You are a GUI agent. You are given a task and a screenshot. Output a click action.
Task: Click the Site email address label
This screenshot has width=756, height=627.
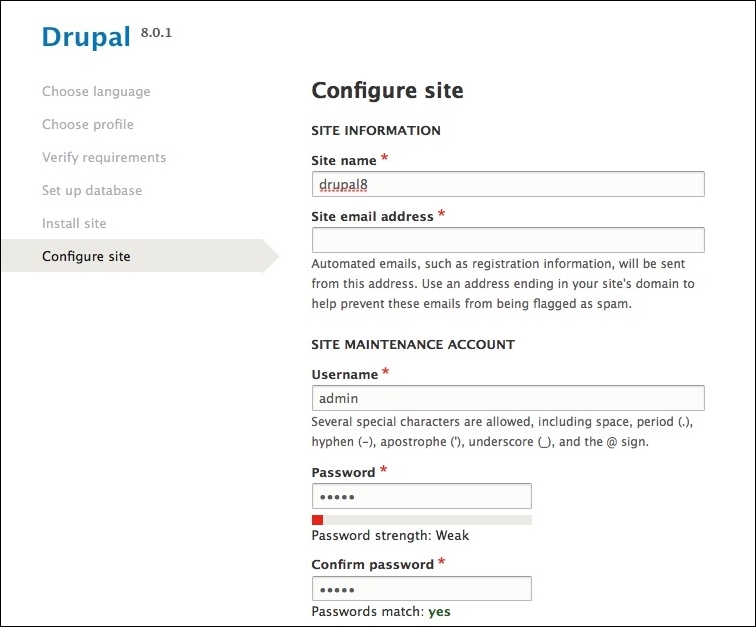(x=372, y=217)
